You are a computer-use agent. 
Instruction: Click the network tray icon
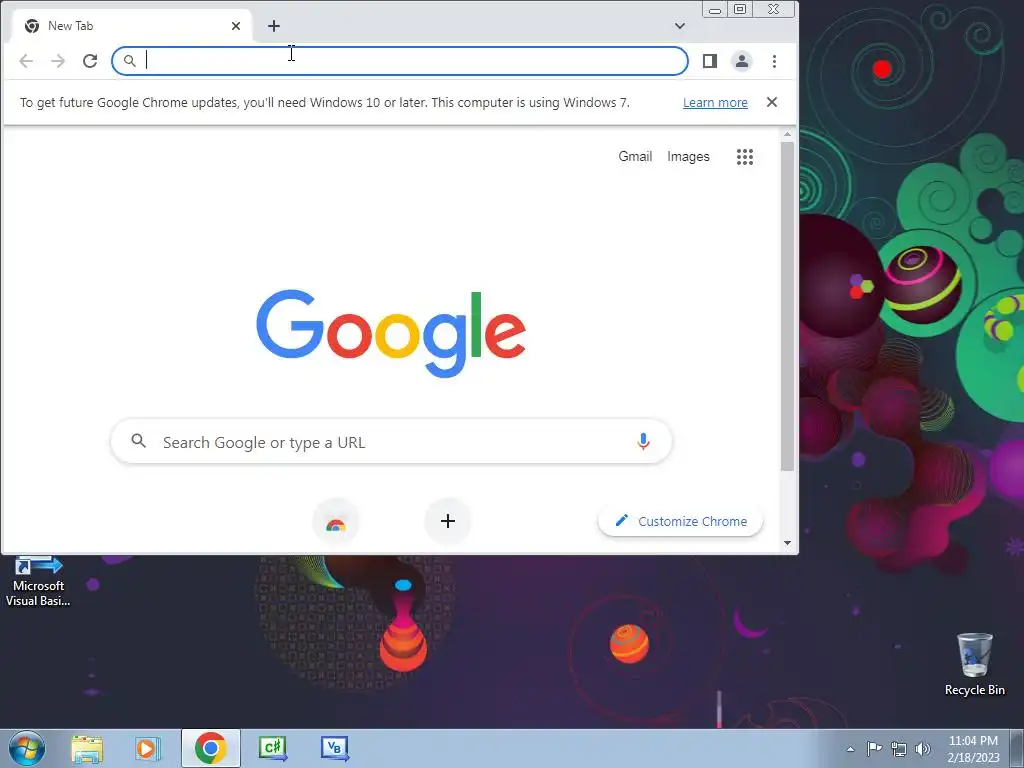(x=899, y=749)
